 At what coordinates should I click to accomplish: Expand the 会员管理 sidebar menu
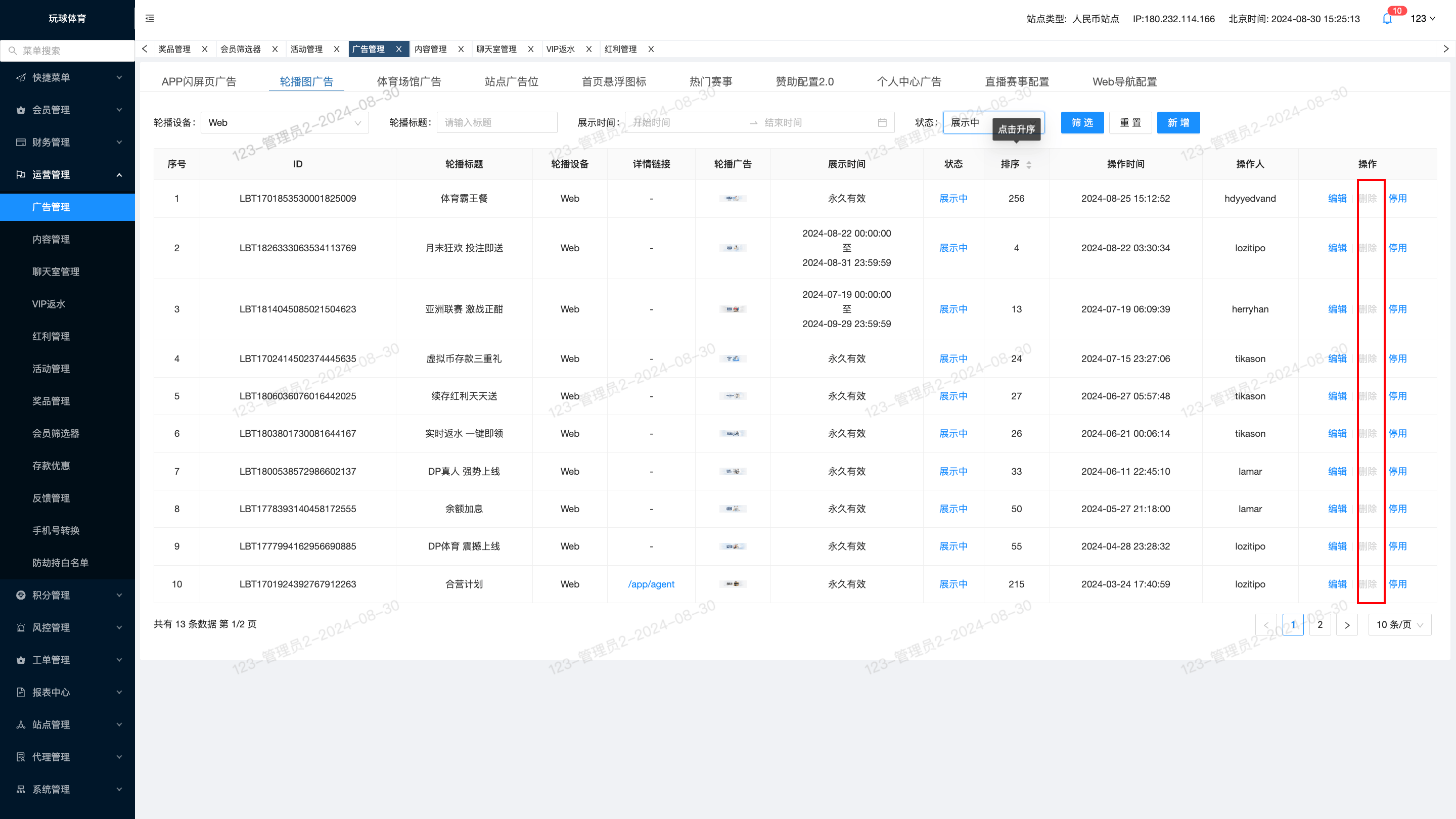pyautogui.click(x=68, y=110)
